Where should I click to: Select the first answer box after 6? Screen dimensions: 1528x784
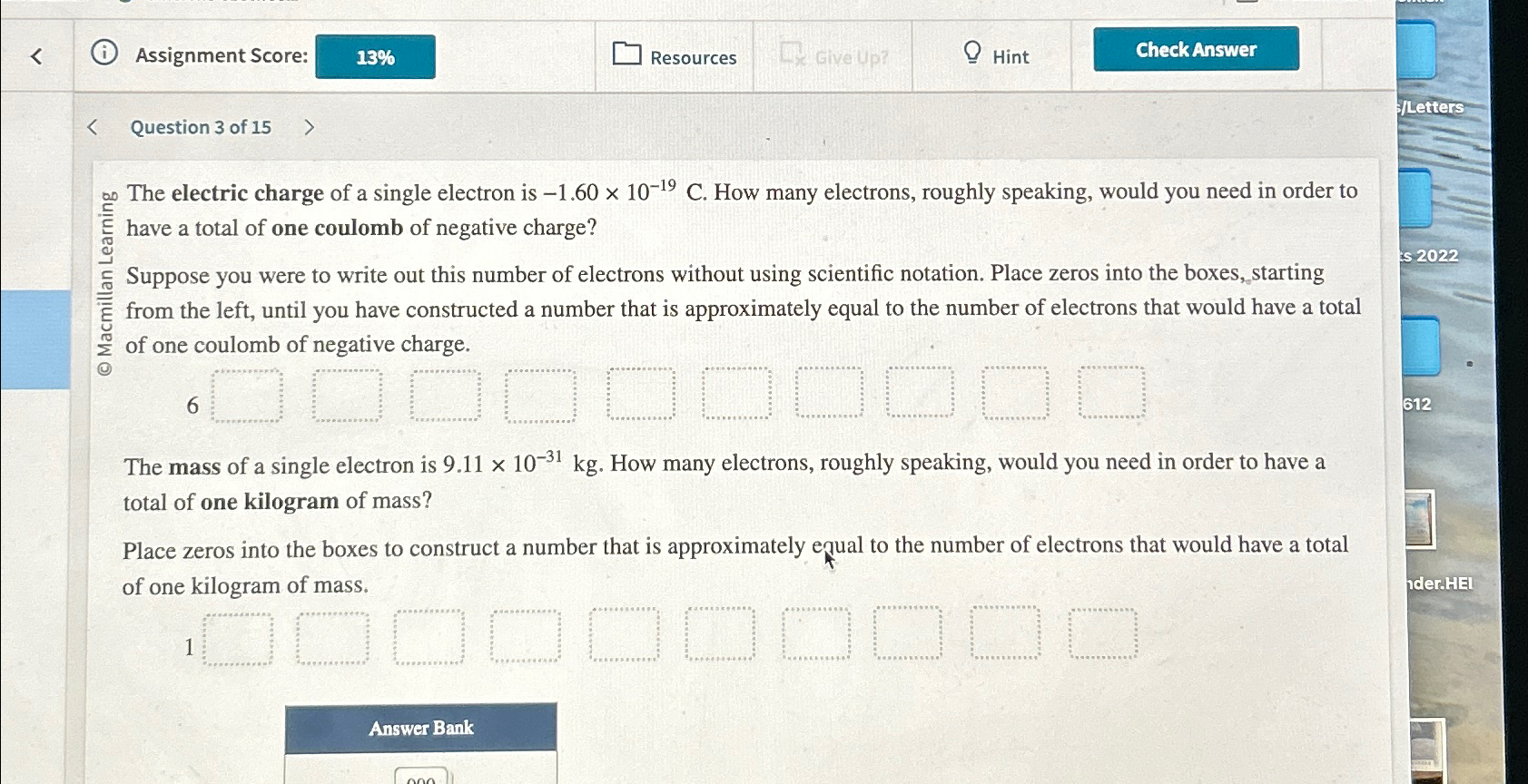point(245,396)
